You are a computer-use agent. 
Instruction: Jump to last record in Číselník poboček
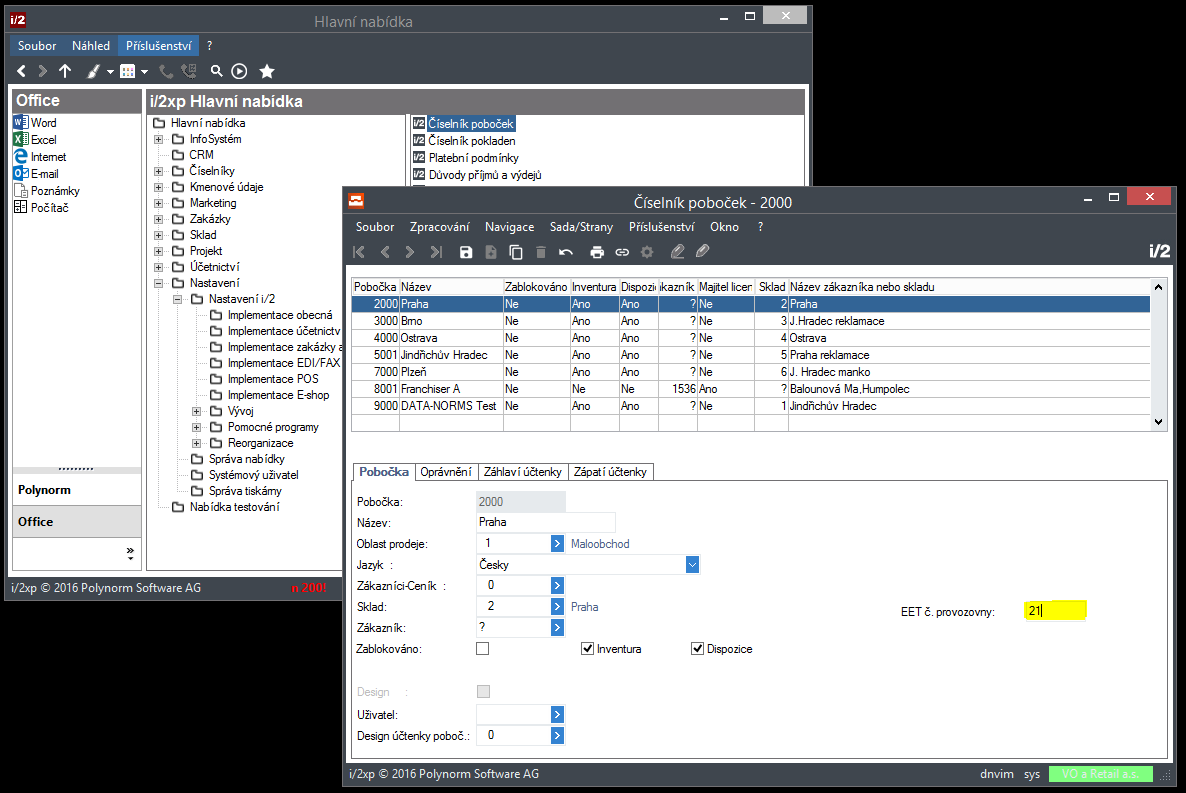click(x=436, y=252)
